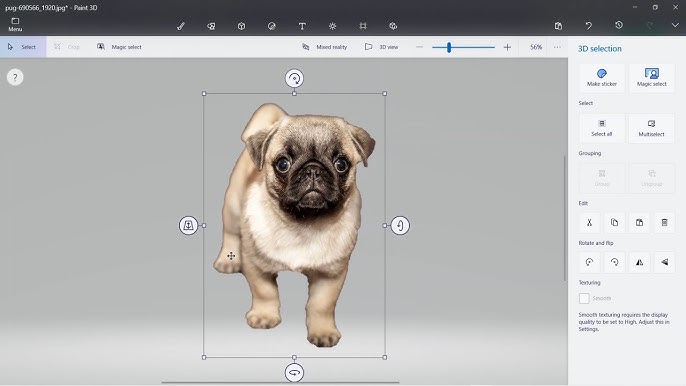Toggle 3D view mode
686x386 pixels.
click(382, 47)
